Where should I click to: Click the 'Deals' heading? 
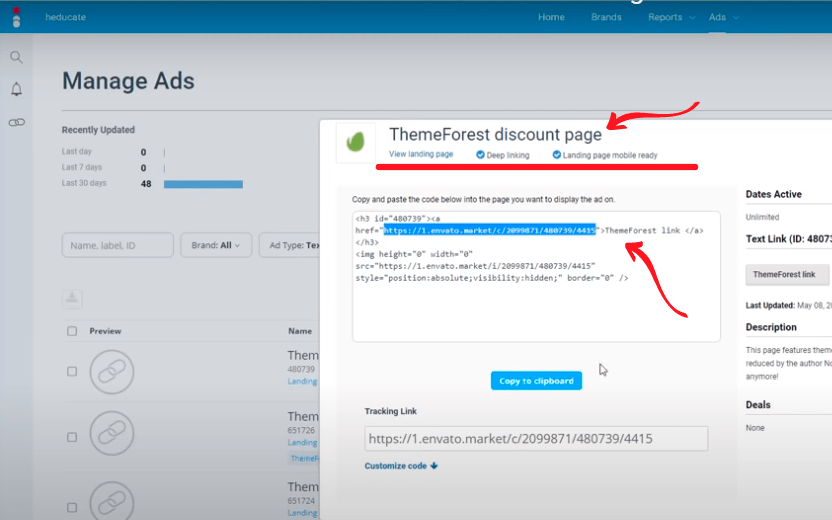tap(758, 405)
